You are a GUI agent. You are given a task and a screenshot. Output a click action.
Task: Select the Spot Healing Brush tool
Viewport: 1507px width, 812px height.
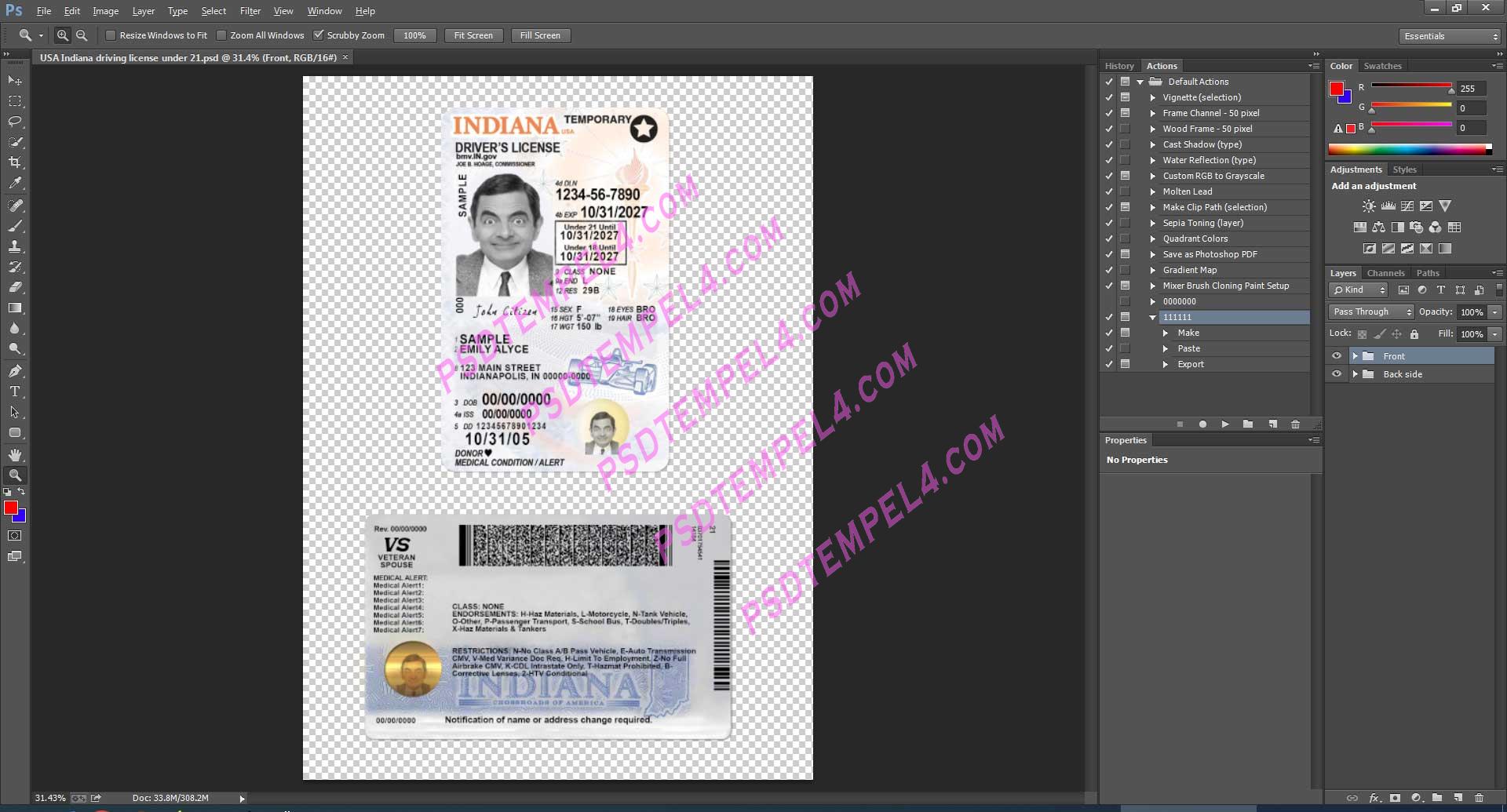(x=14, y=206)
